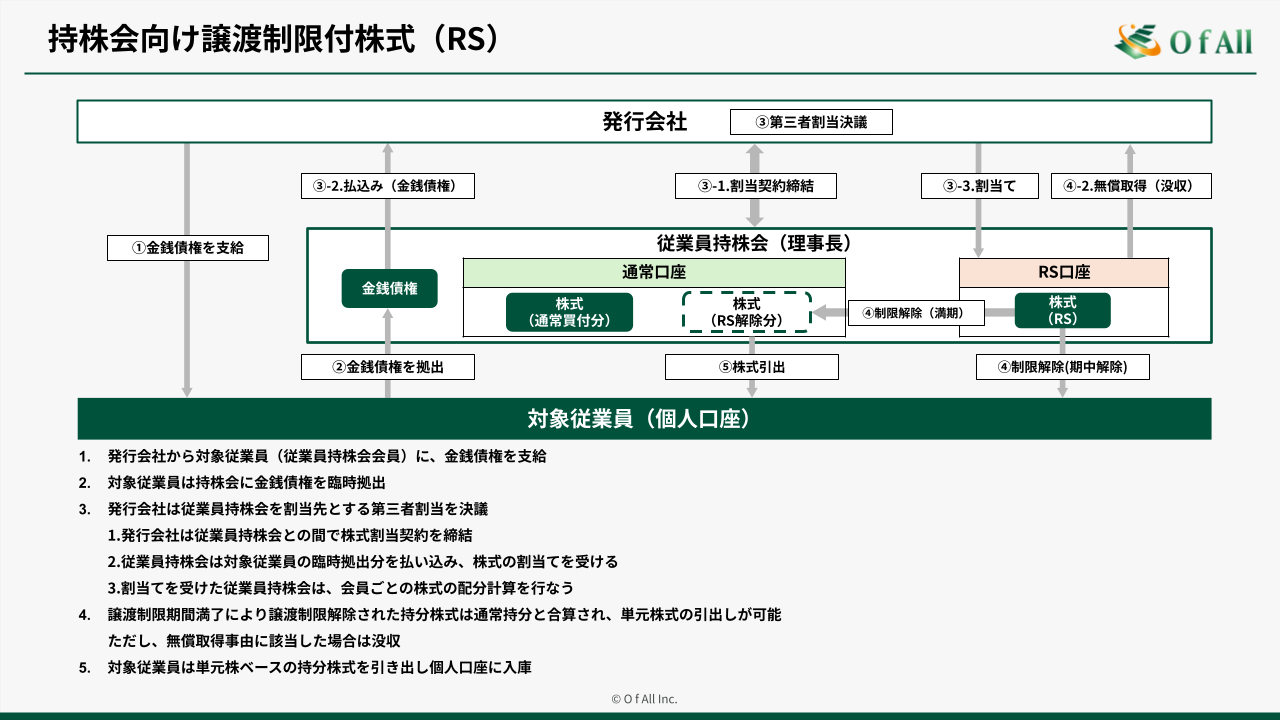Click the 対象従業員（個人口座） green bar
Viewport: 1280px width, 720px height.
coord(644,419)
